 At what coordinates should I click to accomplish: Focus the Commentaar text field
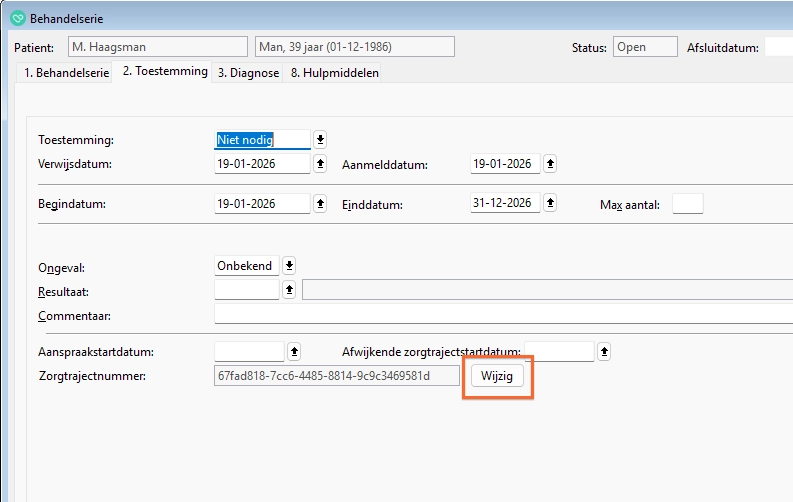click(x=500, y=315)
